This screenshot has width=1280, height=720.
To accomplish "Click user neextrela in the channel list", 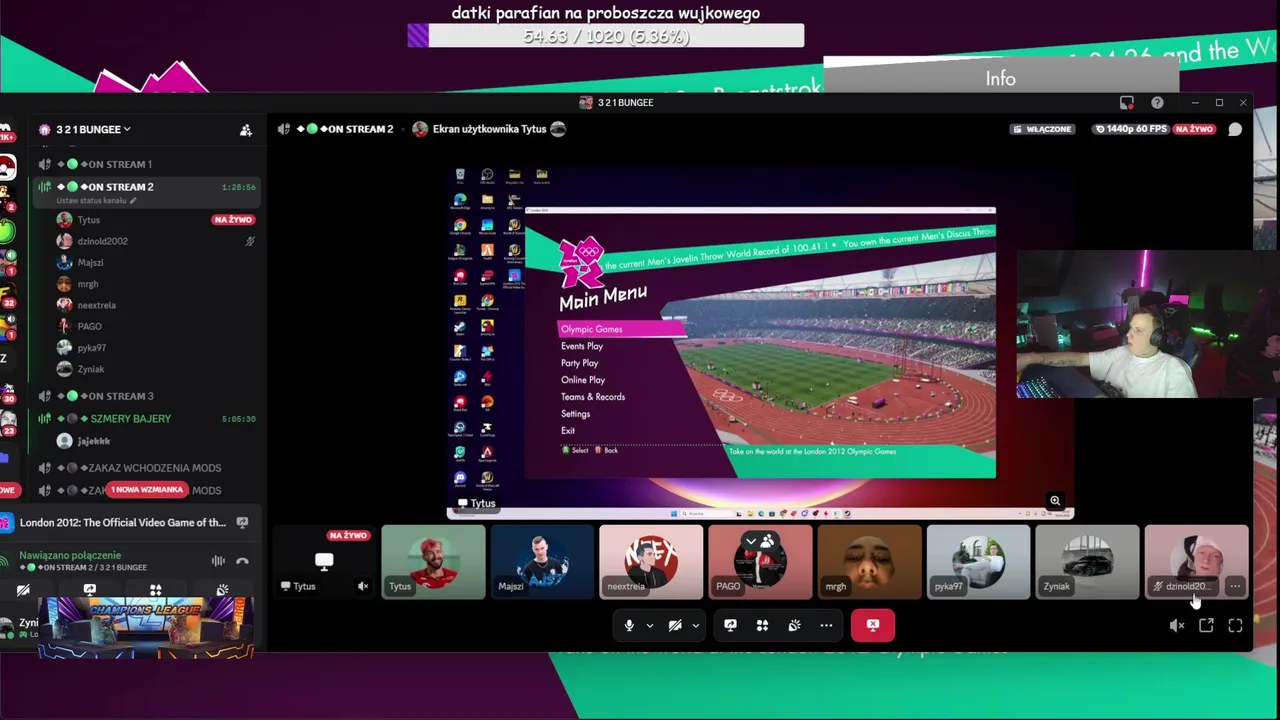I will coord(96,305).
